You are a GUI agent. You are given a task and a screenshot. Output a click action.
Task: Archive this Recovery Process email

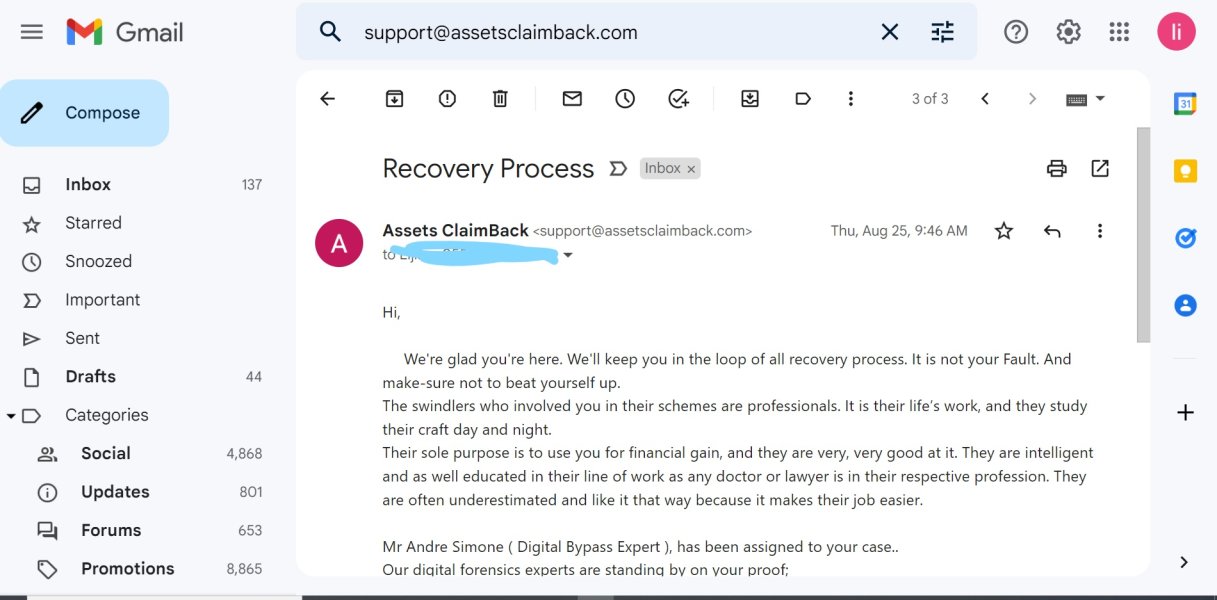(395, 98)
